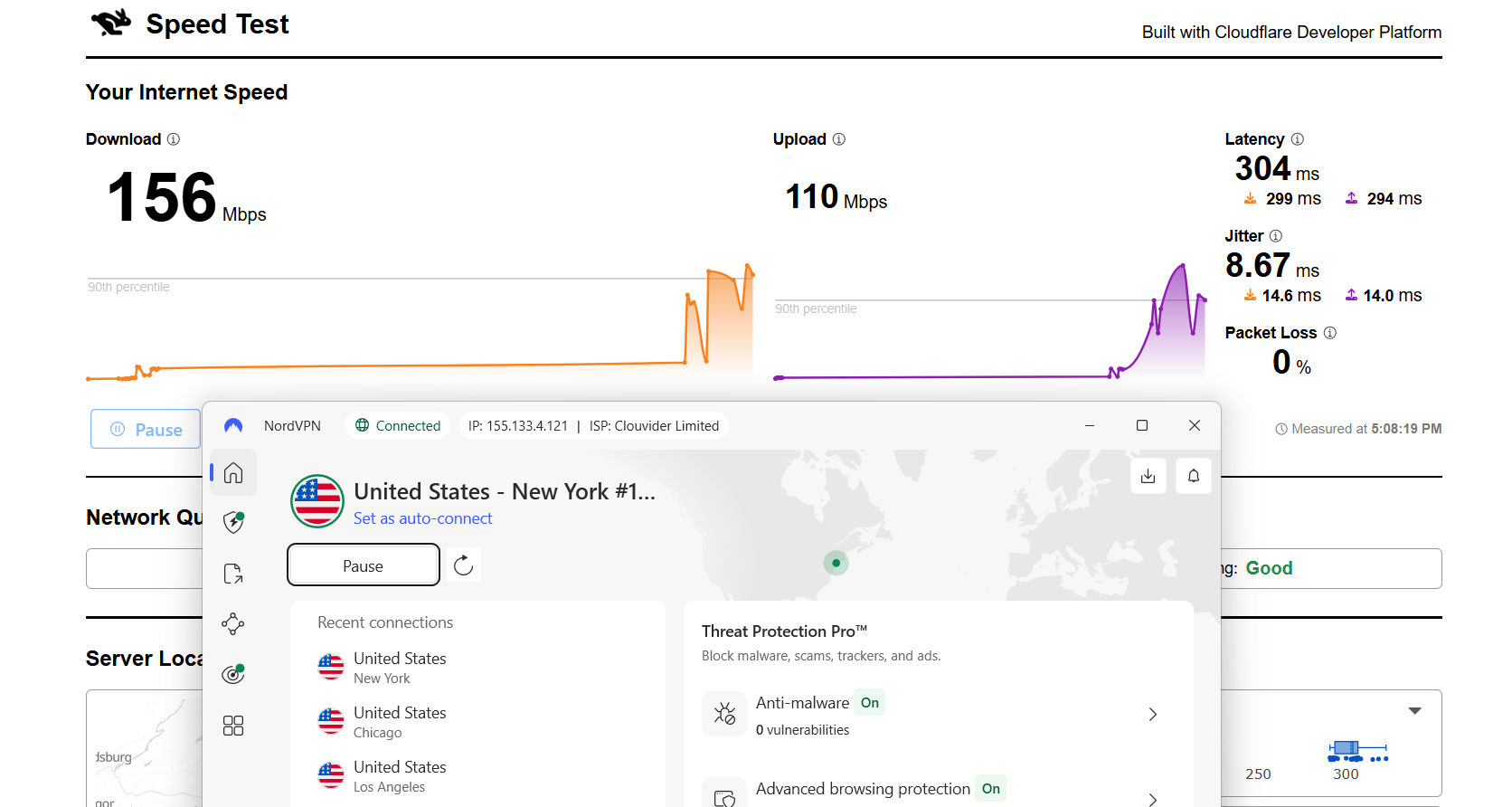Open Meshnet icon in NordVPN sidebar

point(233,623)
